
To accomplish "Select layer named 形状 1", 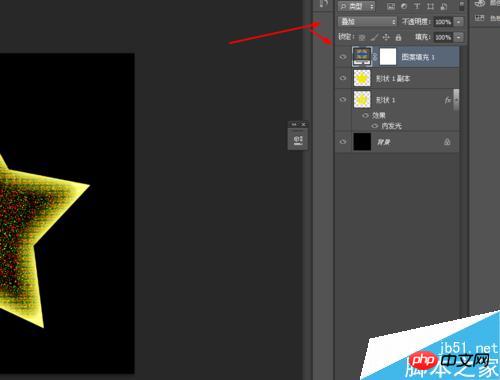I will pyautogui.click(x=385, y=100).
